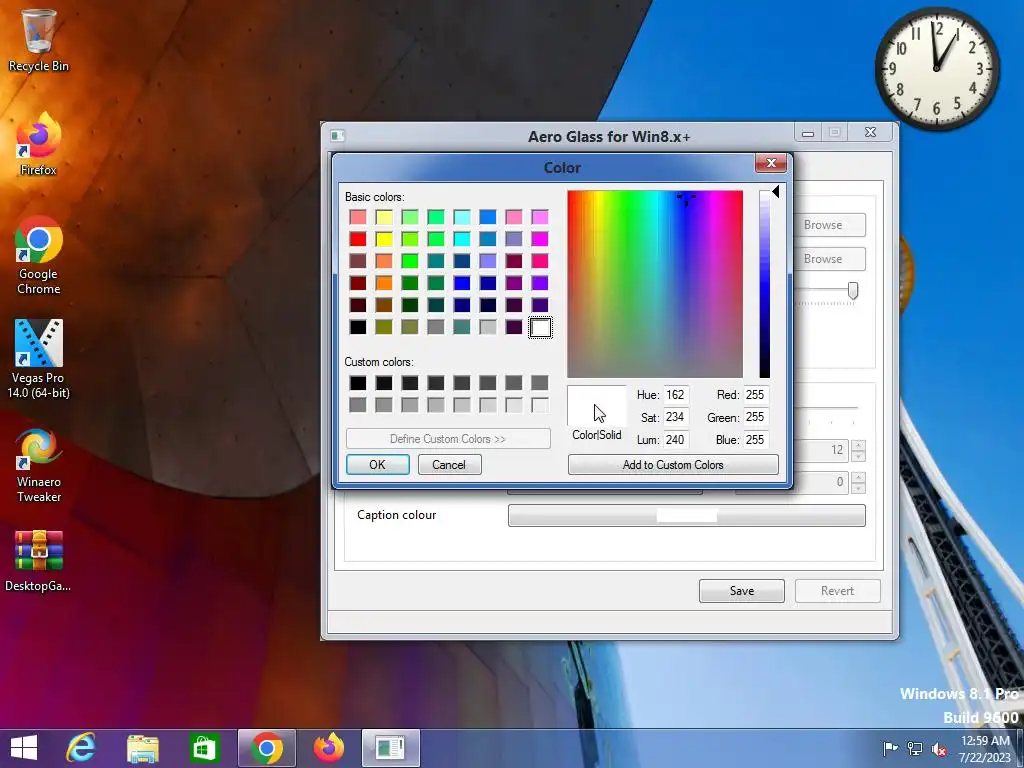Viewport: 1024px width, 768px height.
Task: Launch Internet Explorer from taskbar
Action: click(81, 748)
